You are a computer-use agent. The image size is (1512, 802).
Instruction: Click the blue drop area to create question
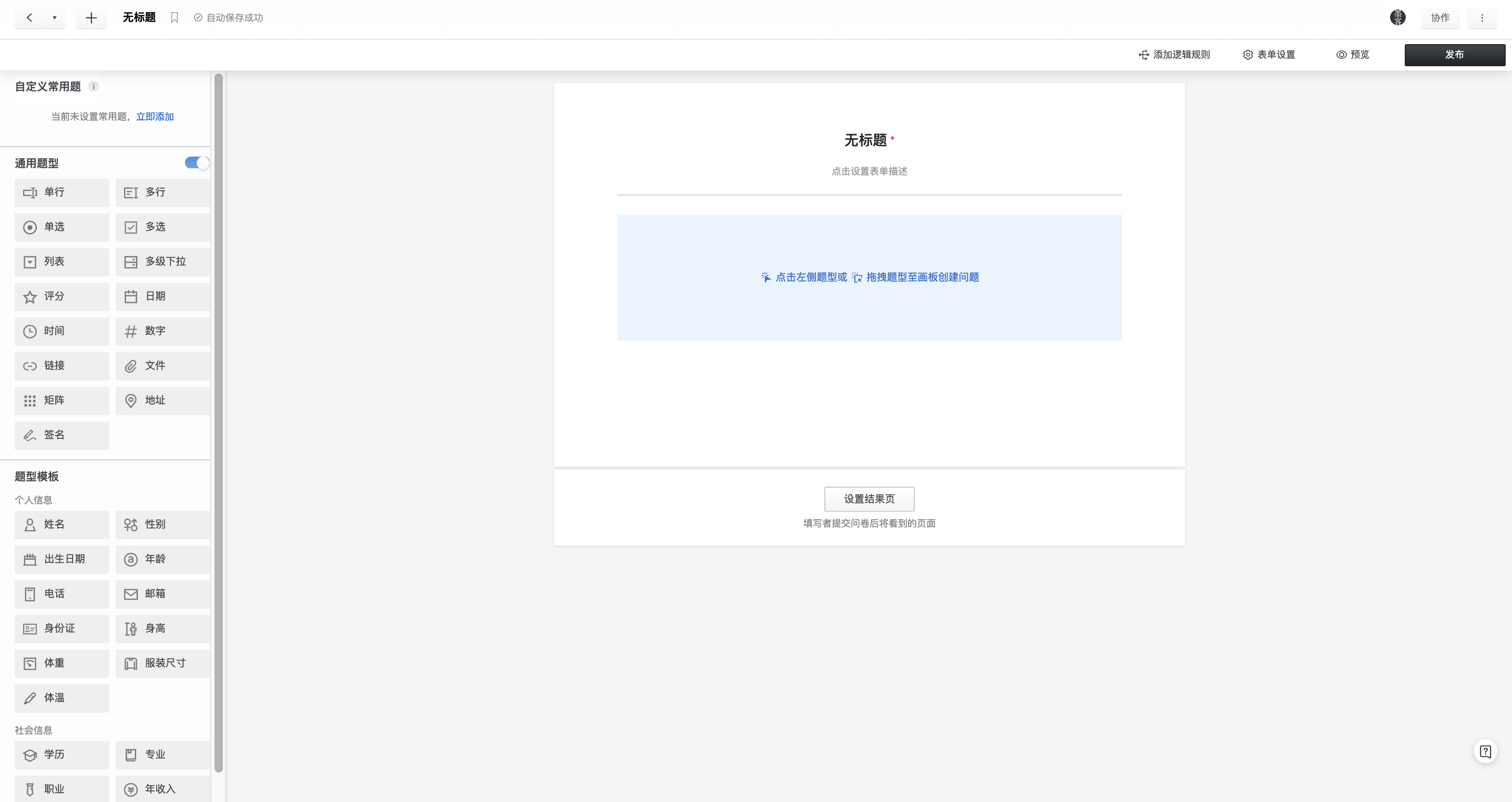[869, 277]
